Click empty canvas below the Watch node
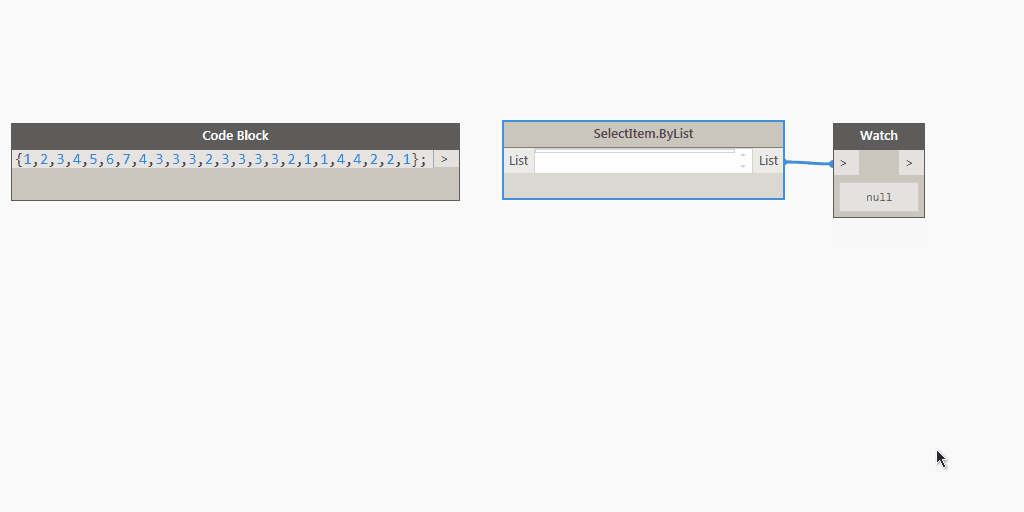 coord(878,300)
